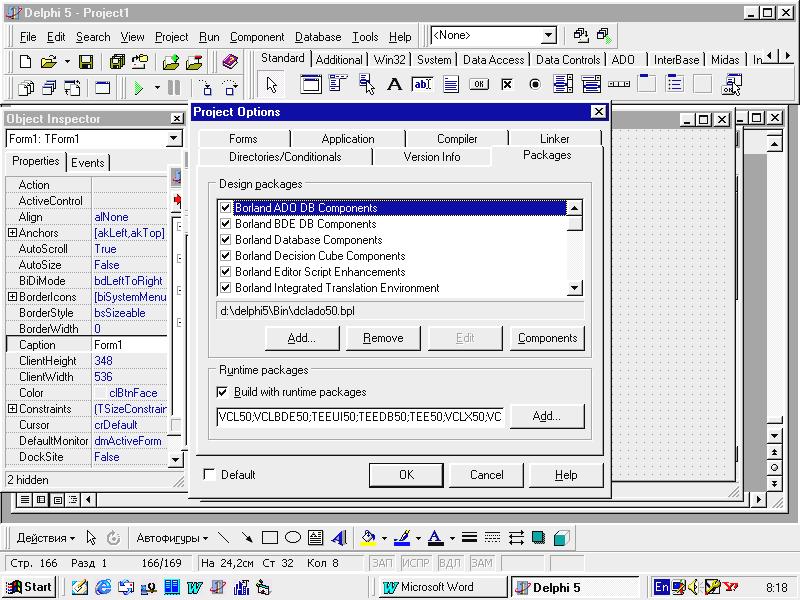Click the Word fill color bucket icon

[x=368, y=538]
